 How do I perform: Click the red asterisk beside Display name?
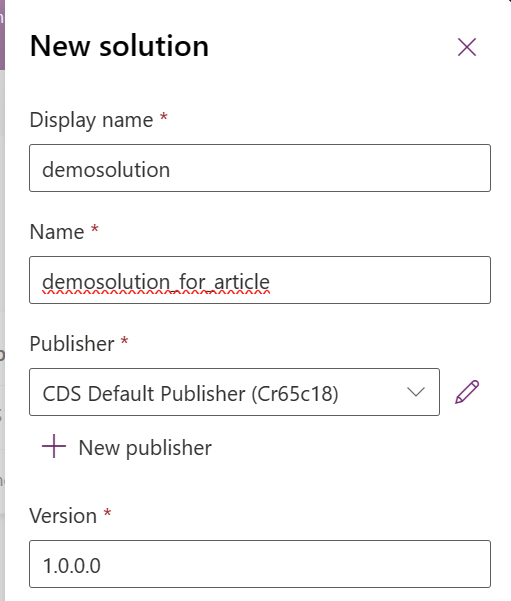[x=164, y=116]
